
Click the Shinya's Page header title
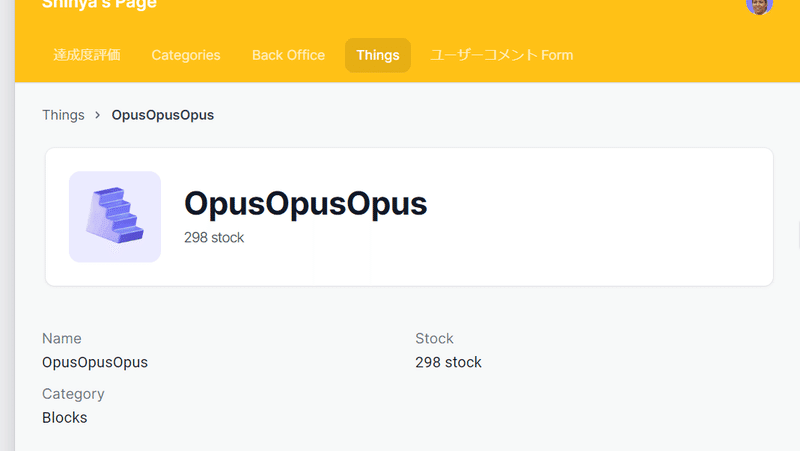point(99,5)
